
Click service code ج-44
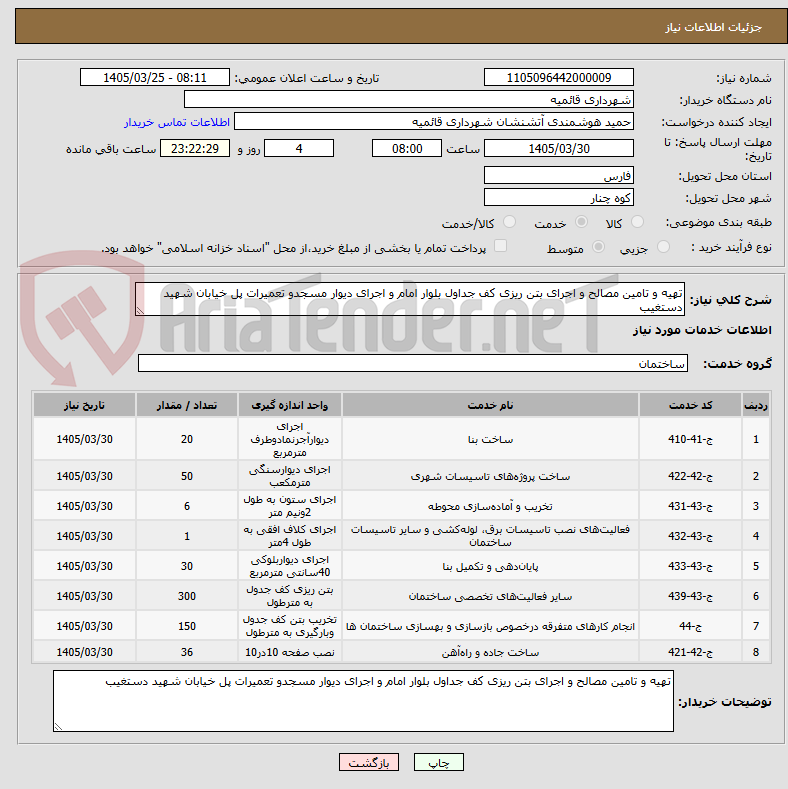click(690, 626)
